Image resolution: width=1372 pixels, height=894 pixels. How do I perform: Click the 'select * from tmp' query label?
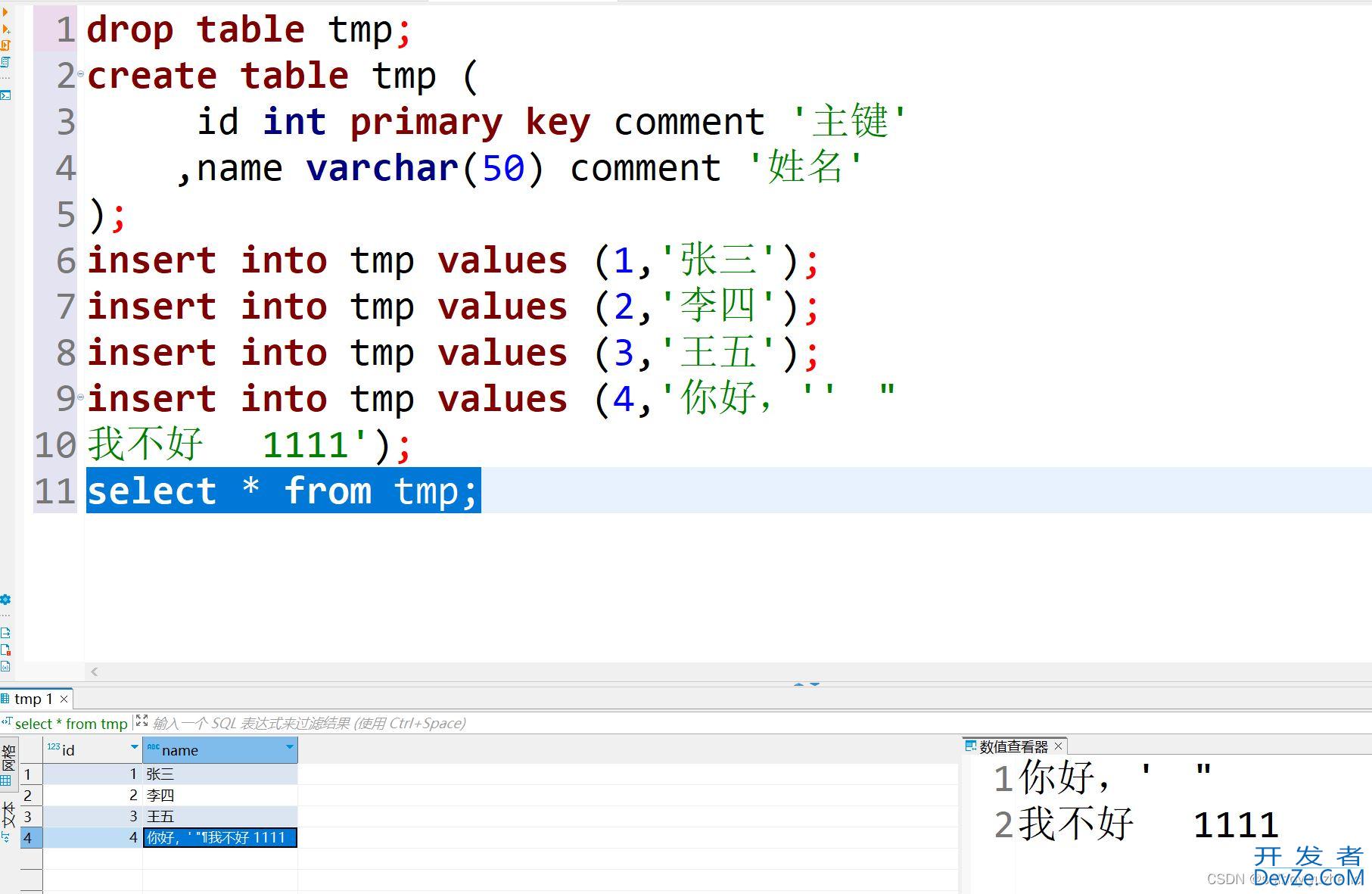coord(71,724)
